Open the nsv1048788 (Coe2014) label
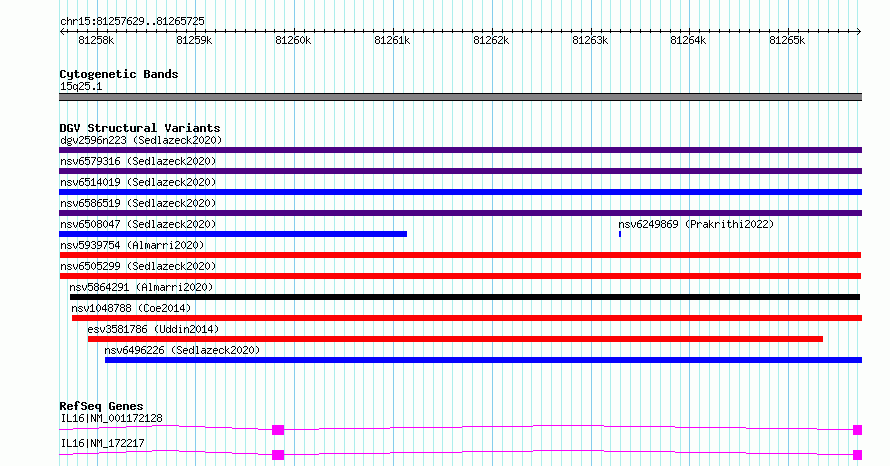The height and width of the screenshot is (466, 890). point(131,308)
